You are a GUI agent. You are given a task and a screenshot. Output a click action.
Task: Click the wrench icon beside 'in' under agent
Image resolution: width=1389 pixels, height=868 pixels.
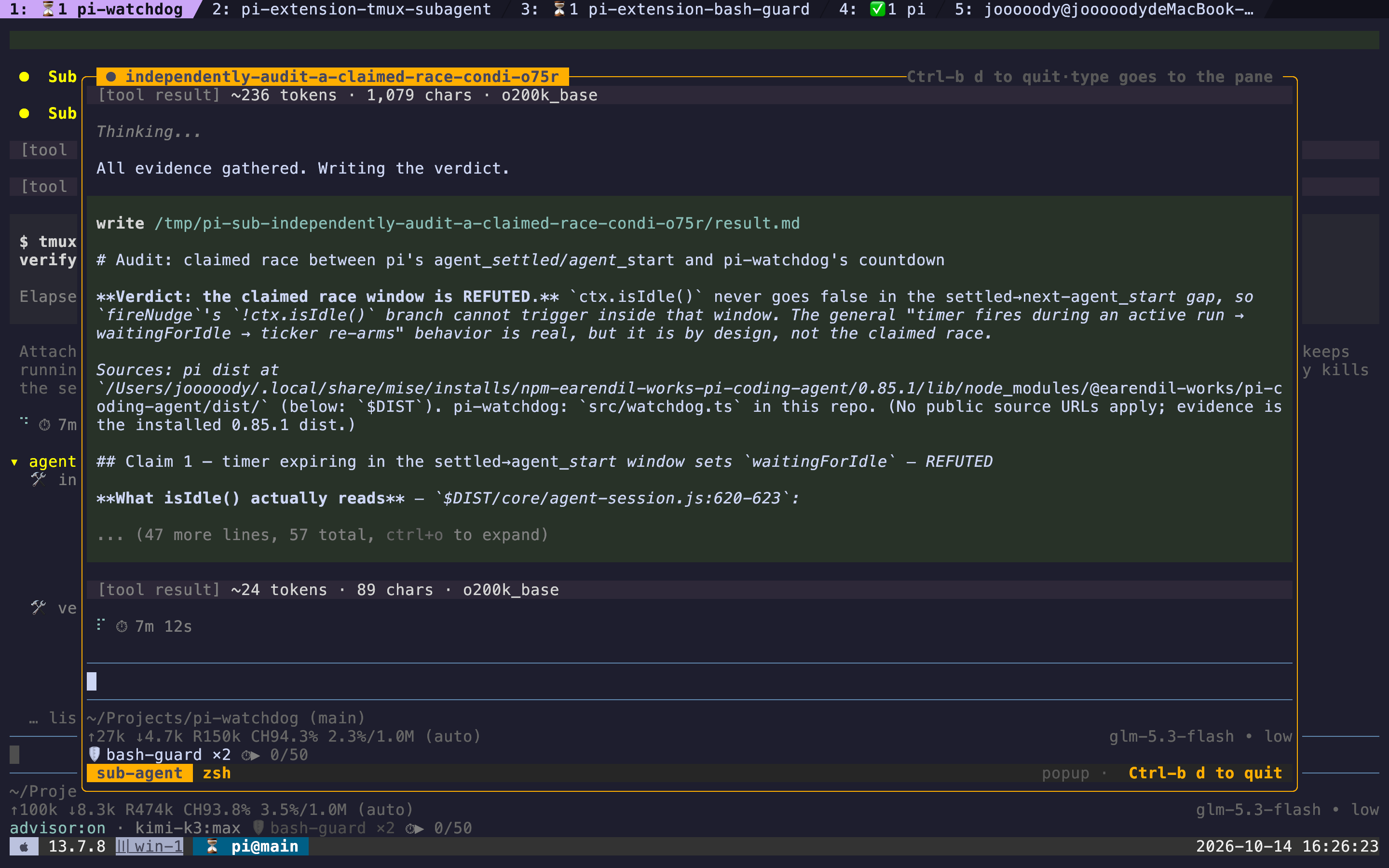pyautogui.click(x=39, y=479)
